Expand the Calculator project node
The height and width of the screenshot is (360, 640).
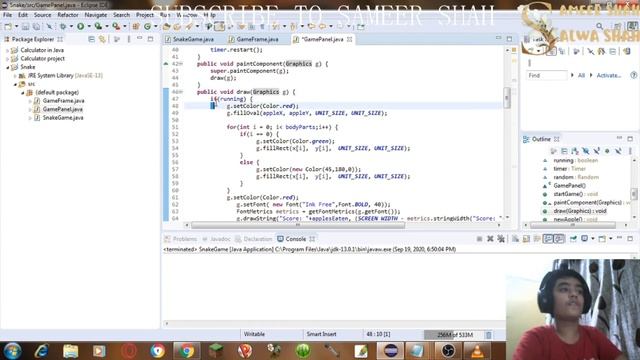coord(7,59)
